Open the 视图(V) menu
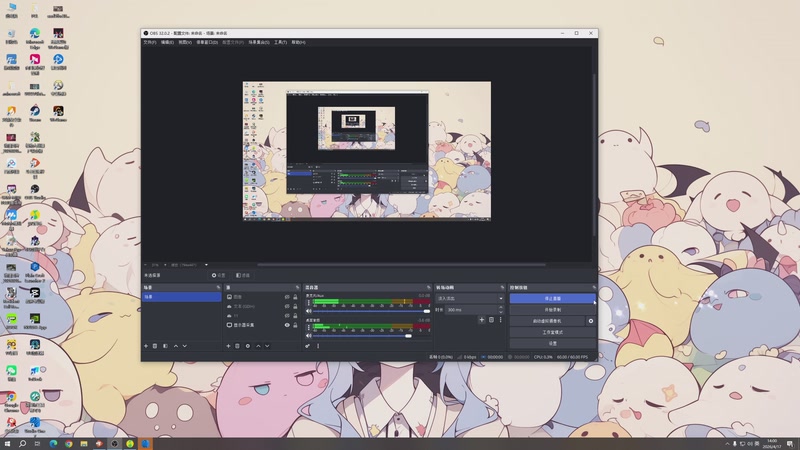 [x=185, y=42]
